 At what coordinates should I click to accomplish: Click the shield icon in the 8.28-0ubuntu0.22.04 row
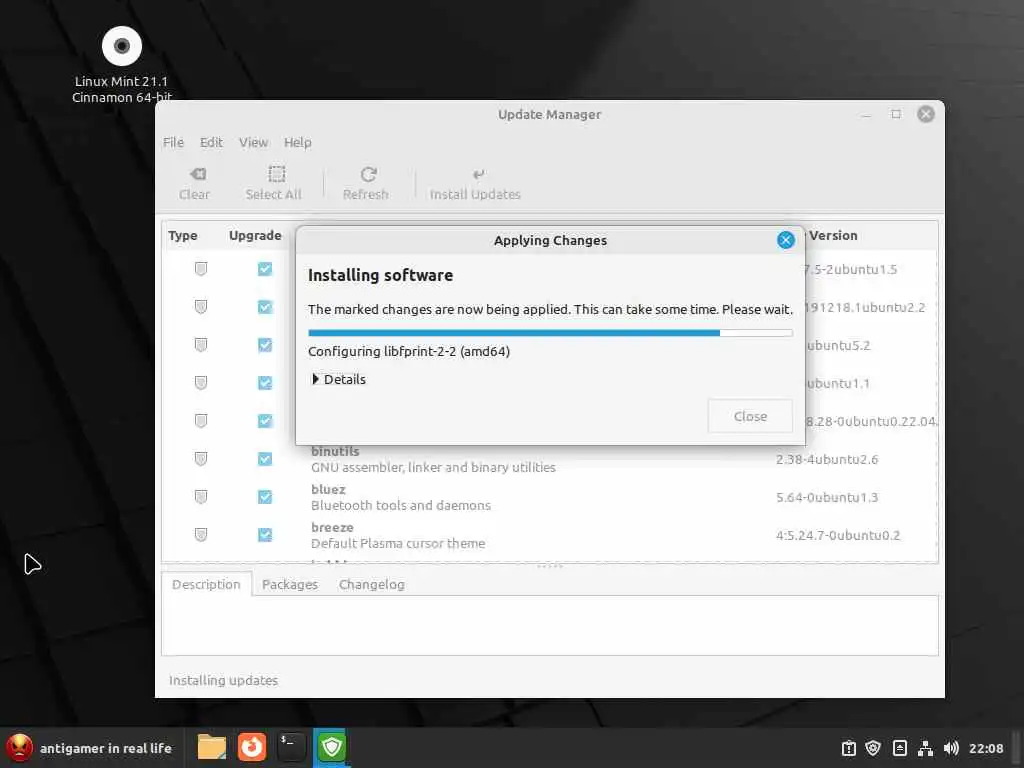200,421
